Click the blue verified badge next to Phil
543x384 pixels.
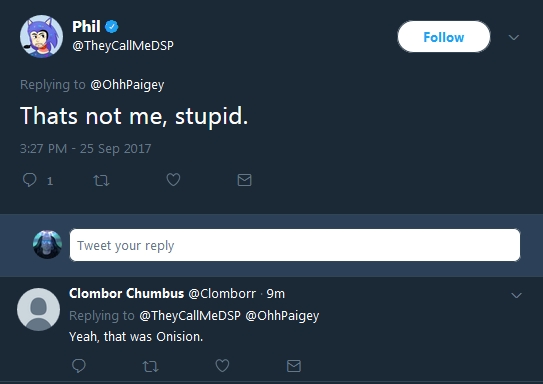pyautogui.click(x=112, y=27)
